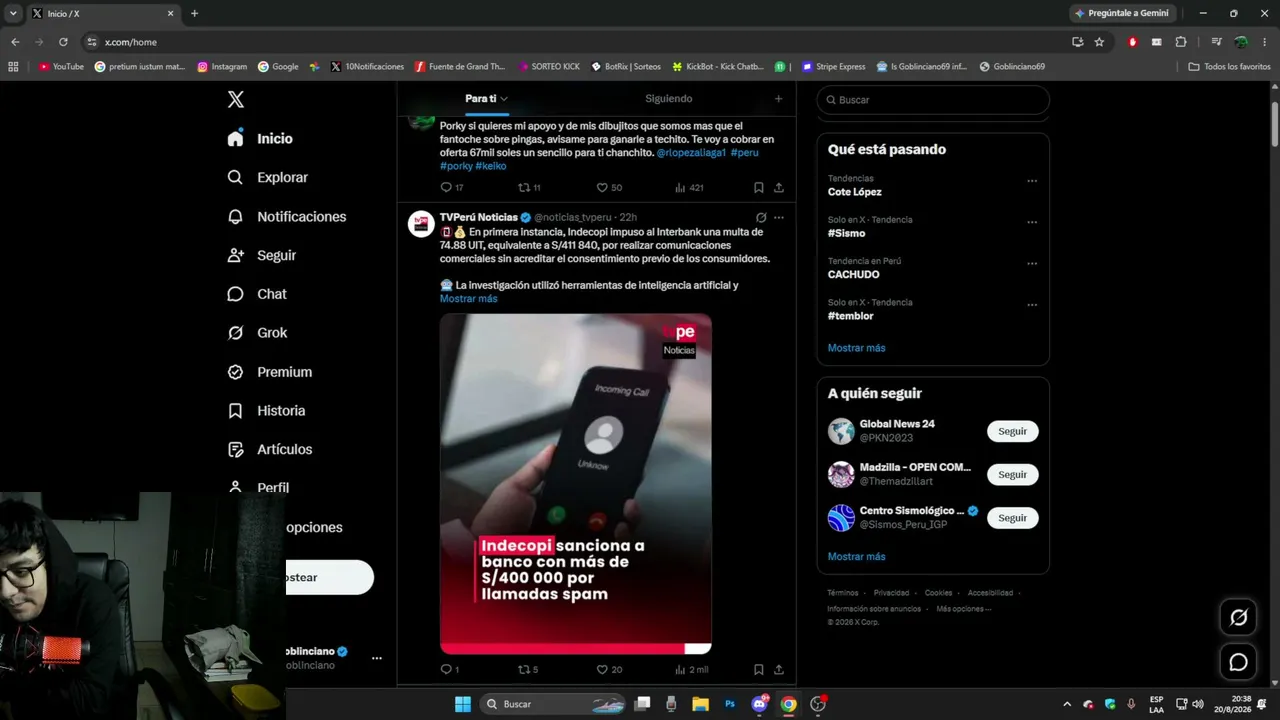Follow Madzilla - OPEN COM account

1013,475
